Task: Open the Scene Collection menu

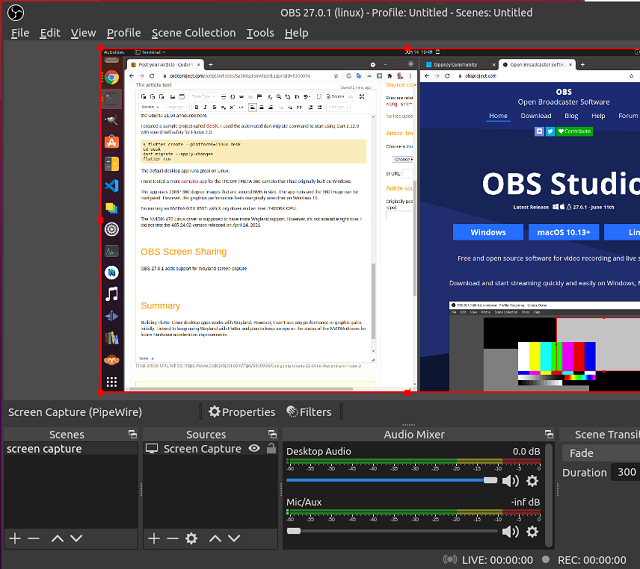Action: coord(193,33)
